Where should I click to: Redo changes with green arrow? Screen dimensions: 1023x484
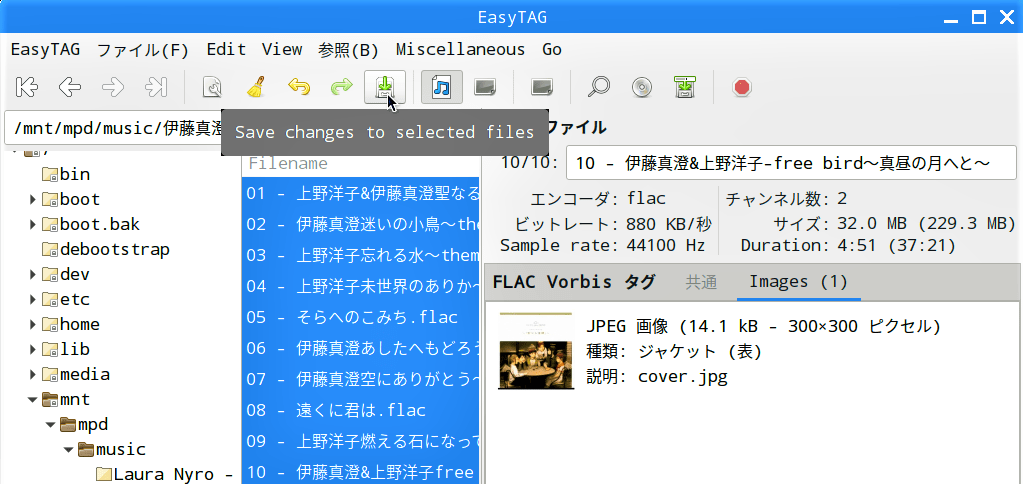(x=341, y=87)
